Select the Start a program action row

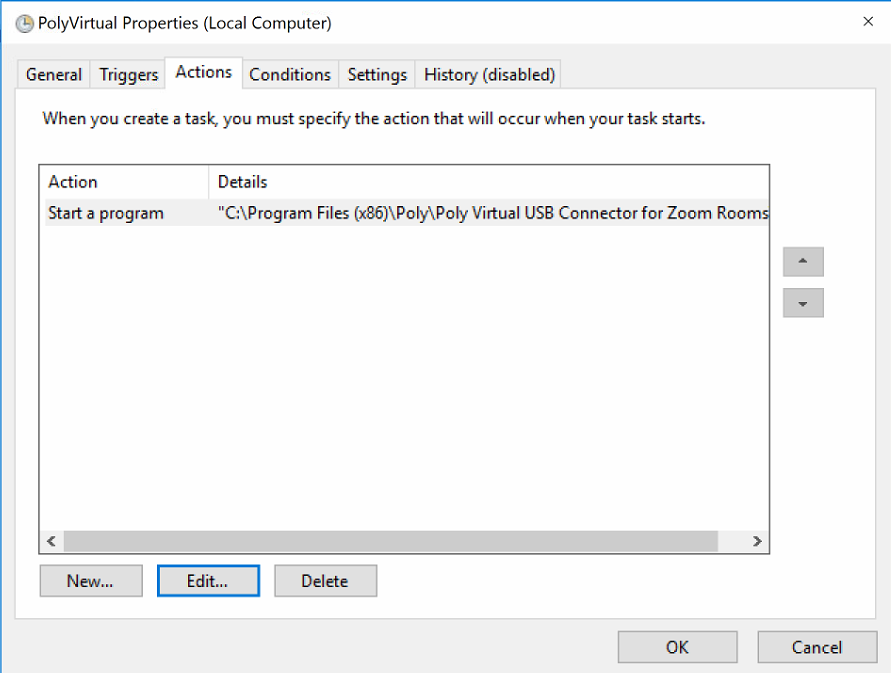click(406, 213)
